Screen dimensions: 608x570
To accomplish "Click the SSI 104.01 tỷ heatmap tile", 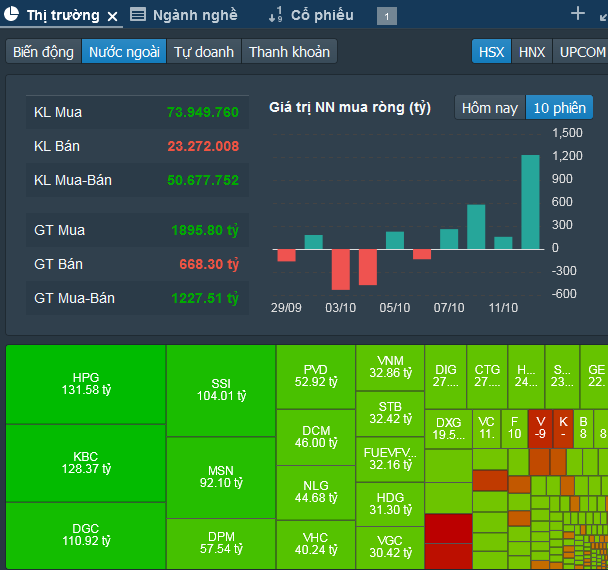I will tap(220, 390).
